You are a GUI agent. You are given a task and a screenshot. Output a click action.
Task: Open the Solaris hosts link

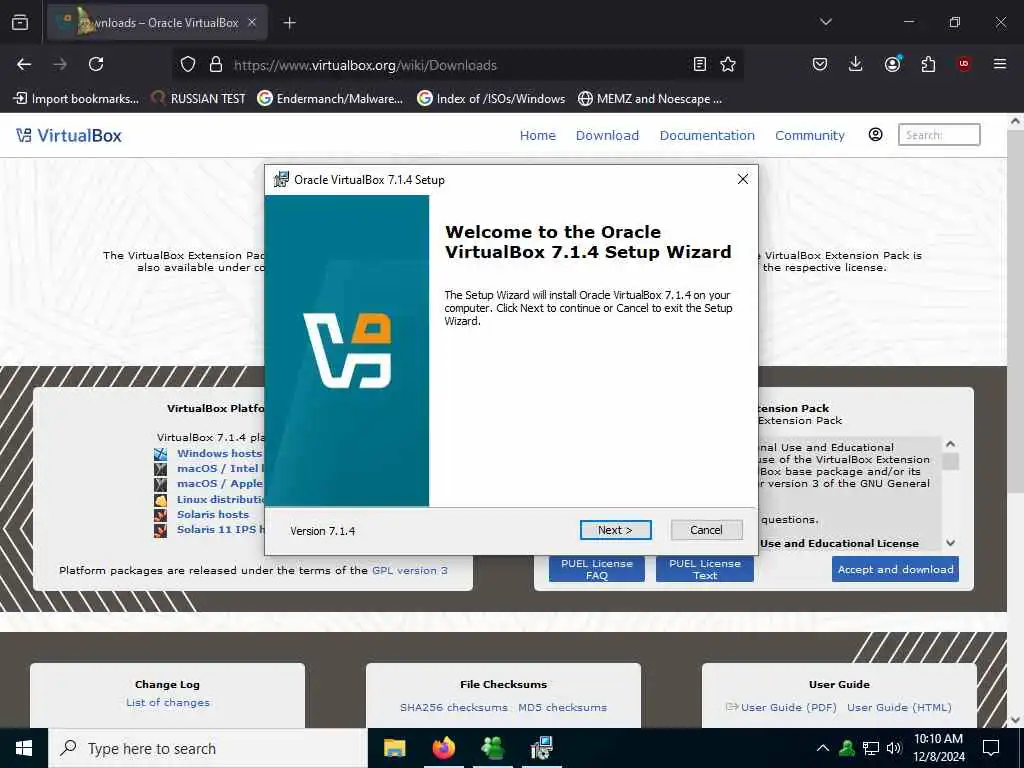tap(212, 514)
